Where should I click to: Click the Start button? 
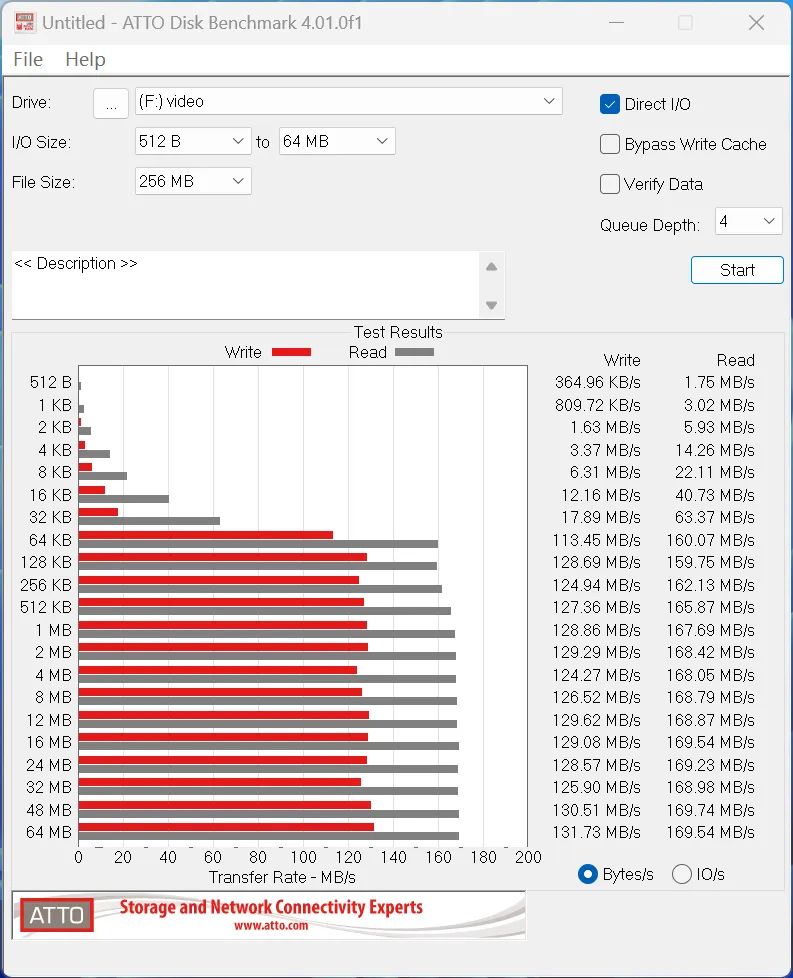click(737, 270)
